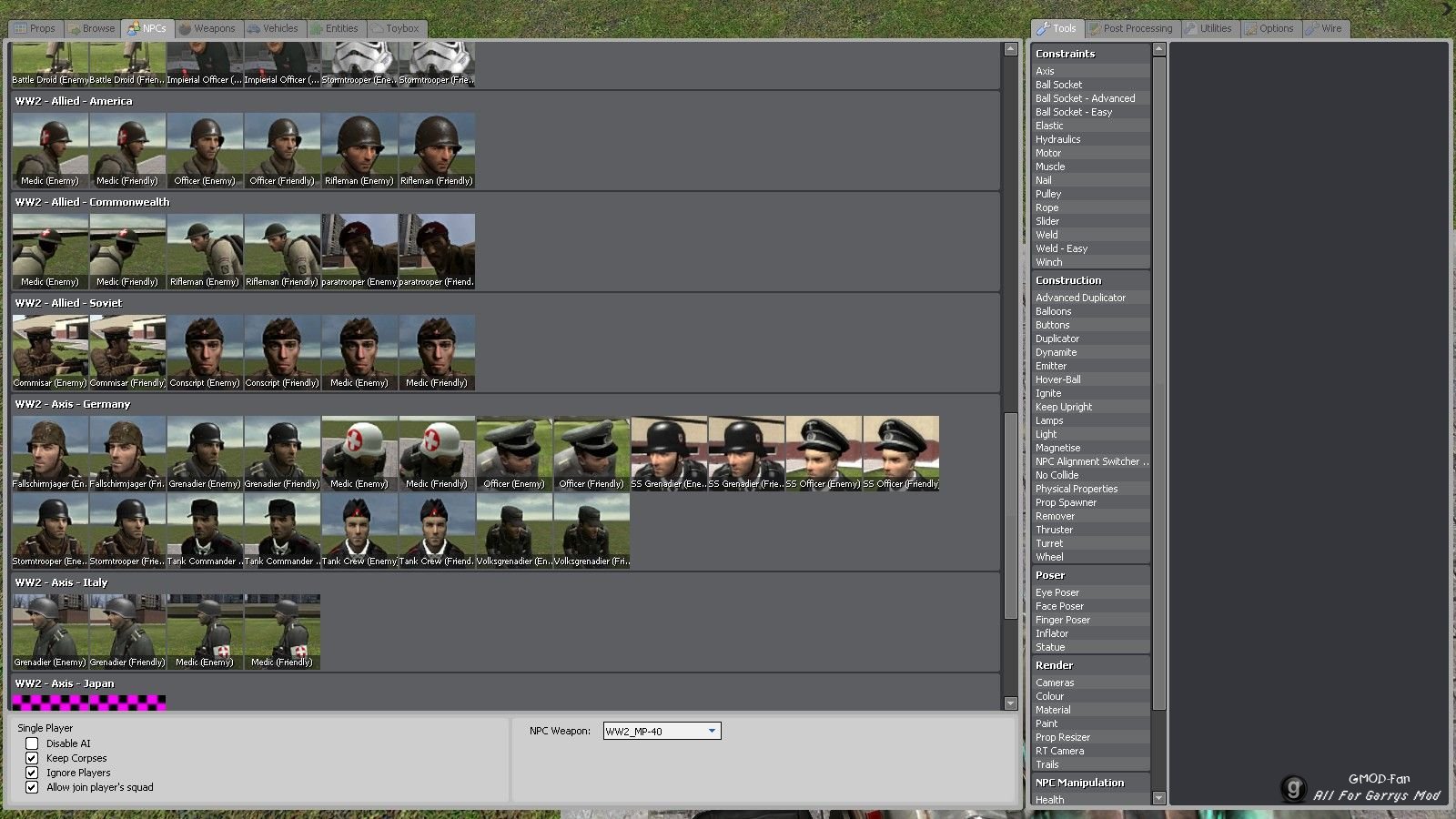Spawn the German Medic (Enemy) NPC

[x=359, y=453]
